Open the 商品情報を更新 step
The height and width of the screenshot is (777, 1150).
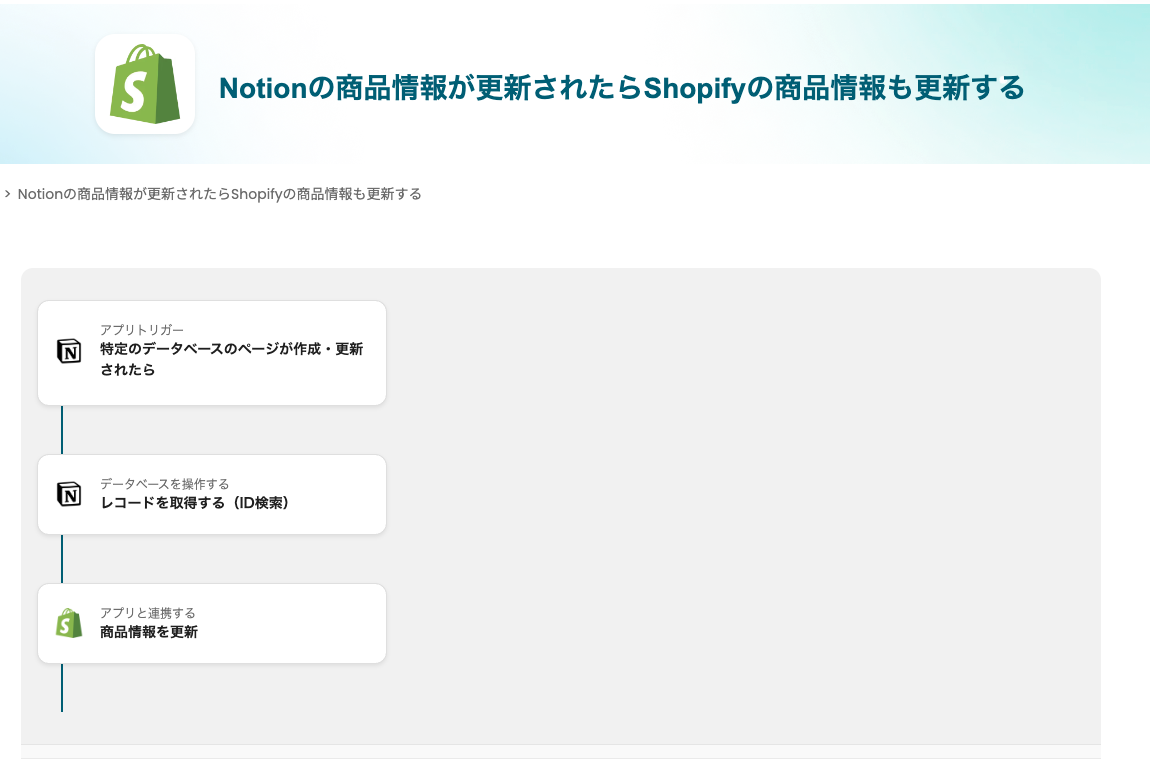149,632
